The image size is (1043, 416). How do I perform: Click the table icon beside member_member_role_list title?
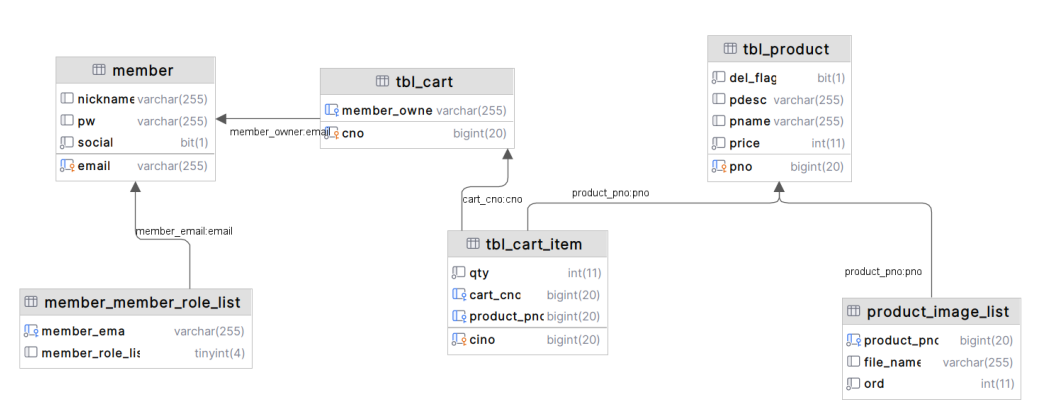[x=31, y=302]
